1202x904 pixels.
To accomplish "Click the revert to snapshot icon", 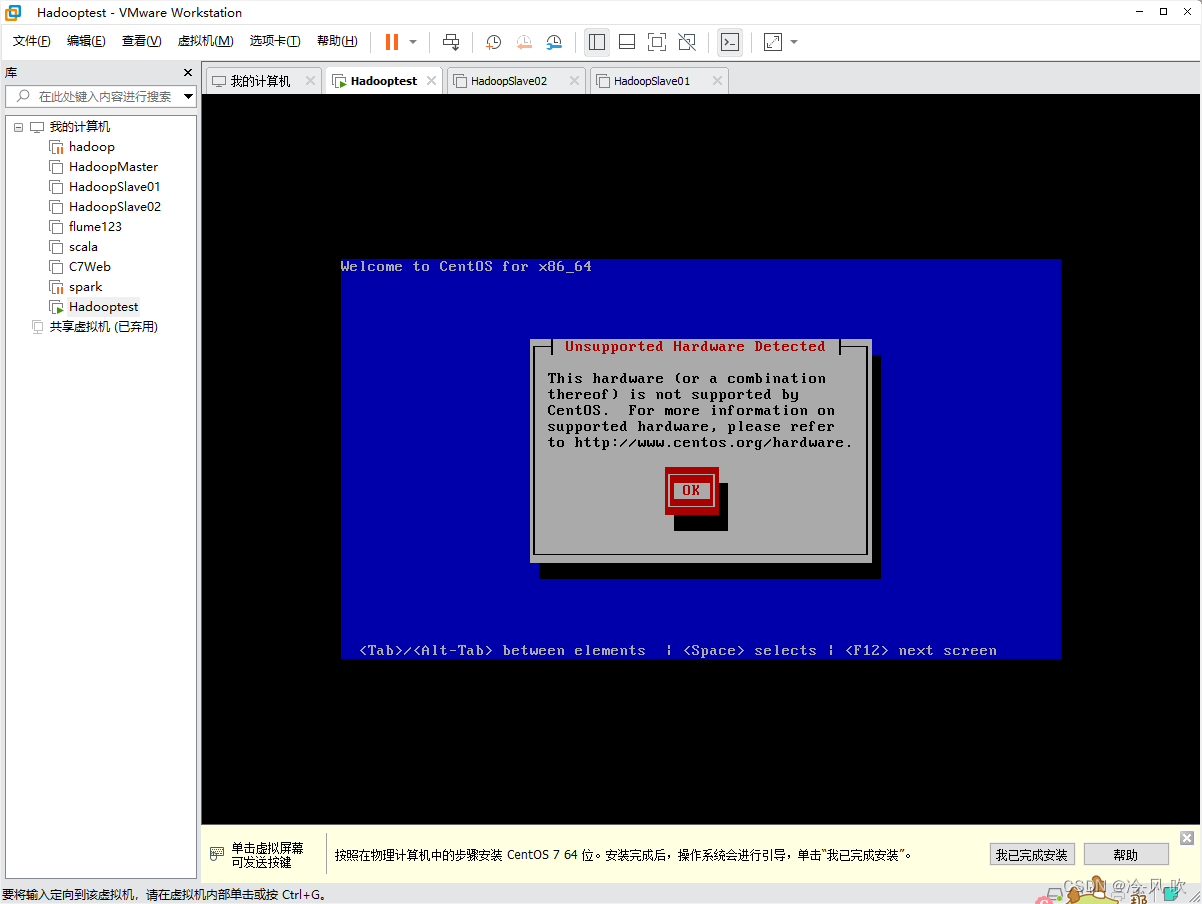I will (524, 42).
